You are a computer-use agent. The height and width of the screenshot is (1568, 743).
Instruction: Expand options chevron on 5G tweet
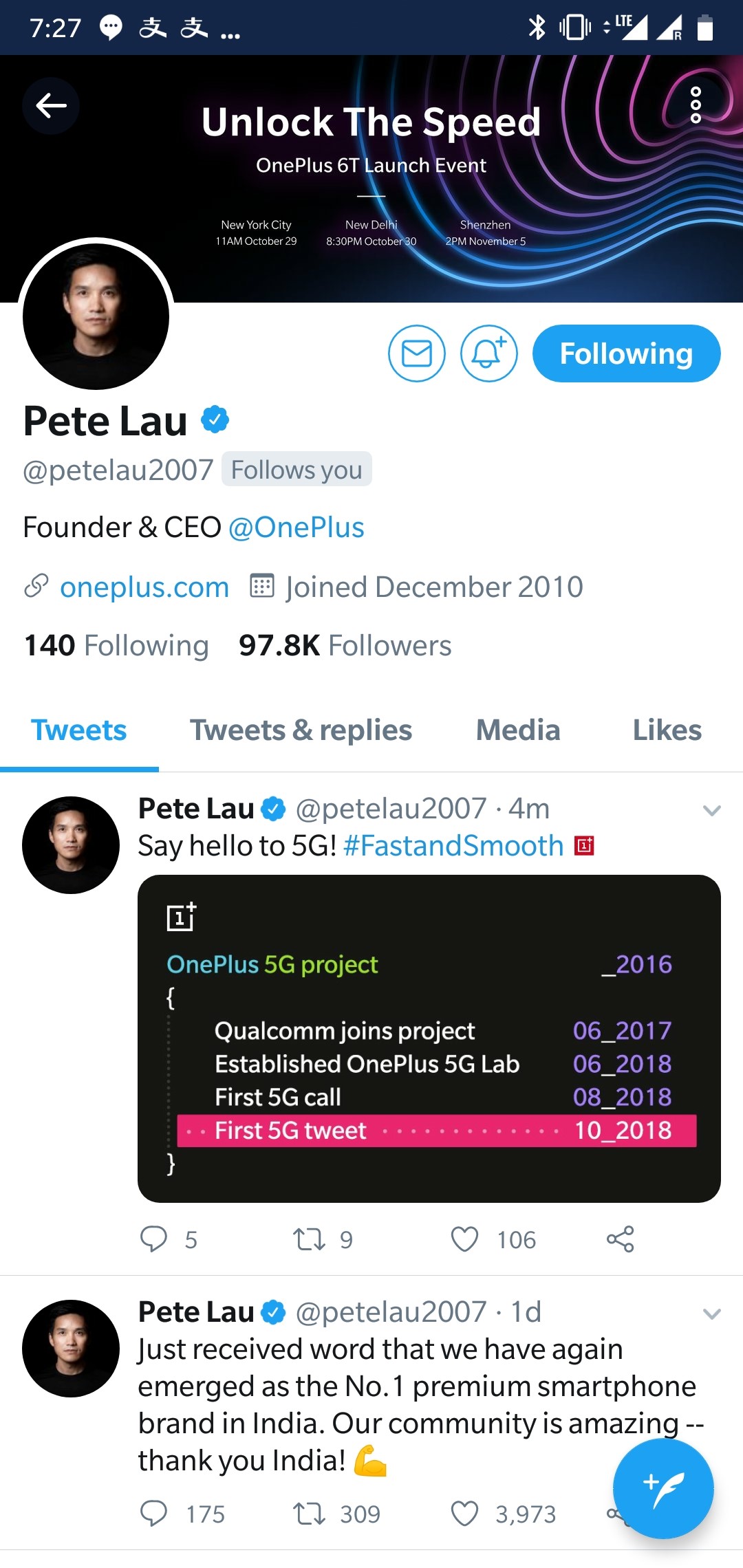711,811
